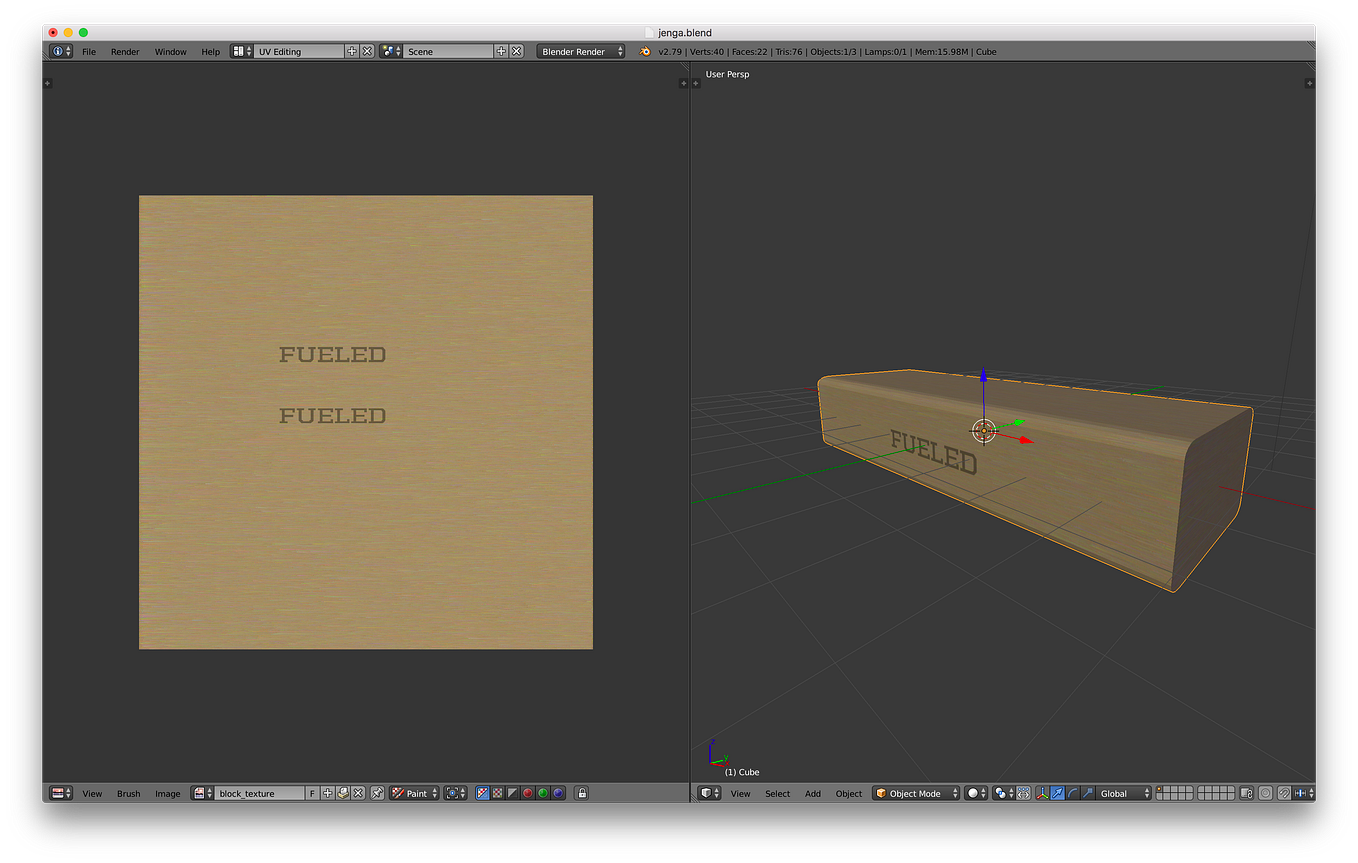Toggle the green draw channel in the image editor
This screenshot has width=1358, height=863.
click(x=541, y=793)
